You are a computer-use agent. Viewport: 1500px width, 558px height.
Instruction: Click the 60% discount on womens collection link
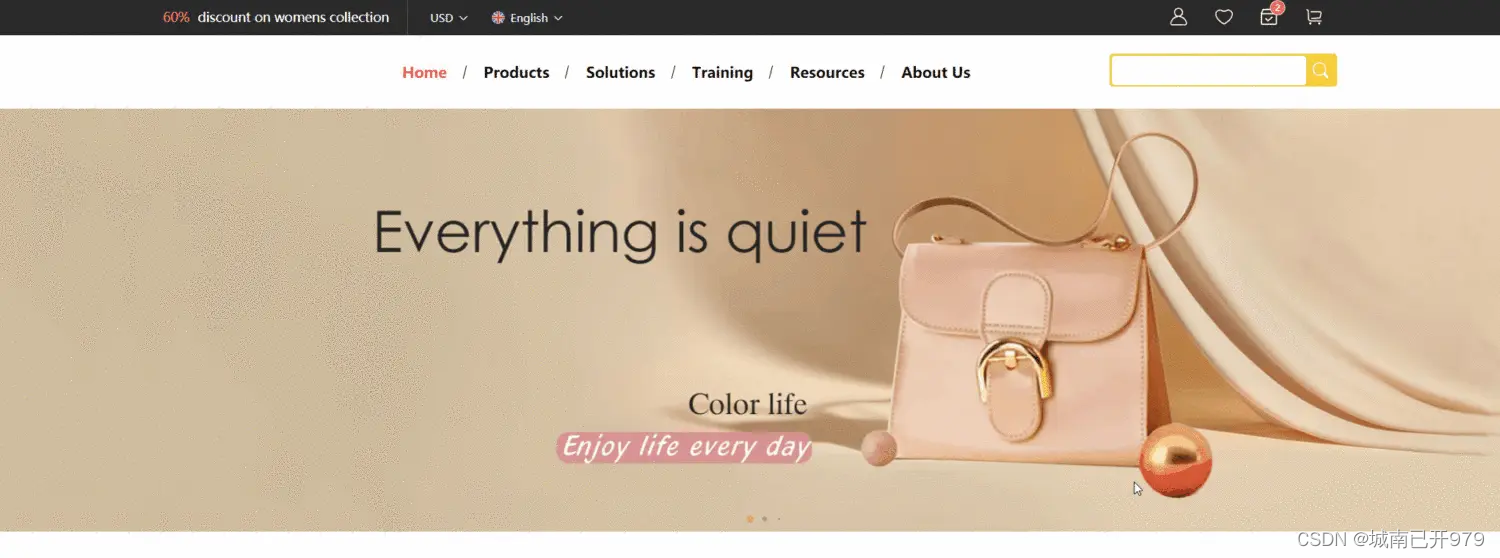[276, 17]
